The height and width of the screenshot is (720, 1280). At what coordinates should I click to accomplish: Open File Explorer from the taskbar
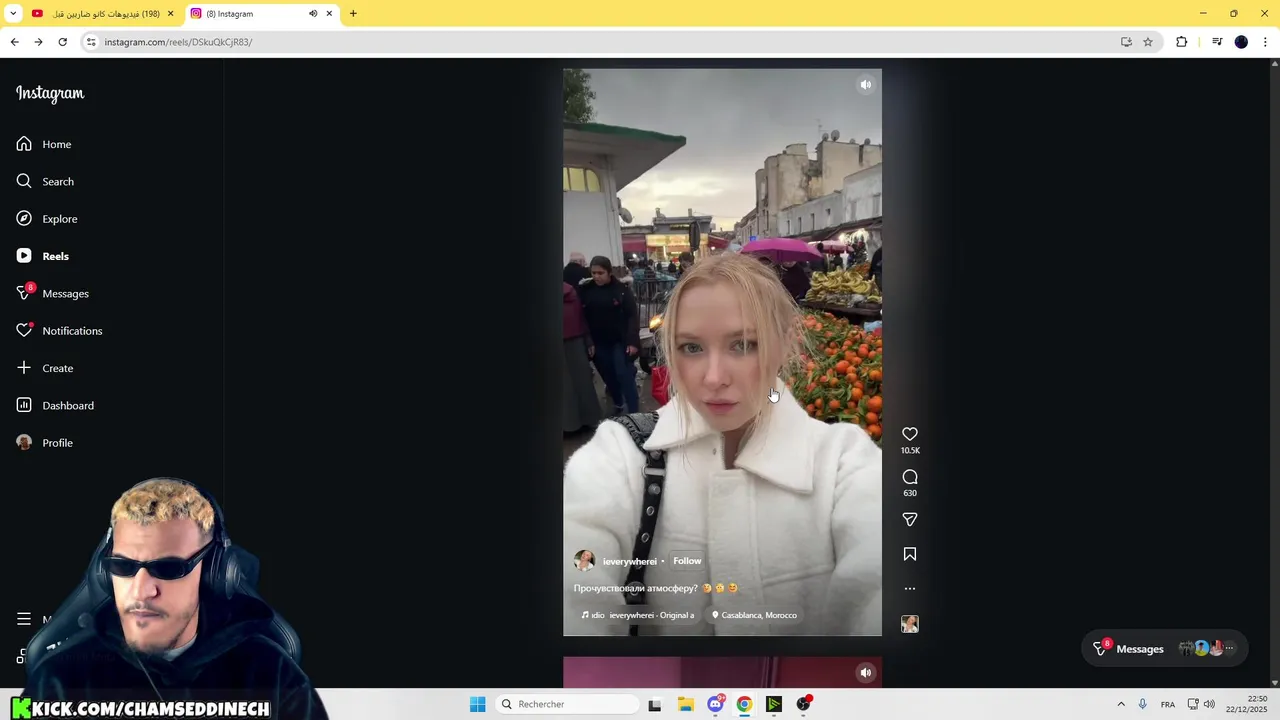[686, 704]
